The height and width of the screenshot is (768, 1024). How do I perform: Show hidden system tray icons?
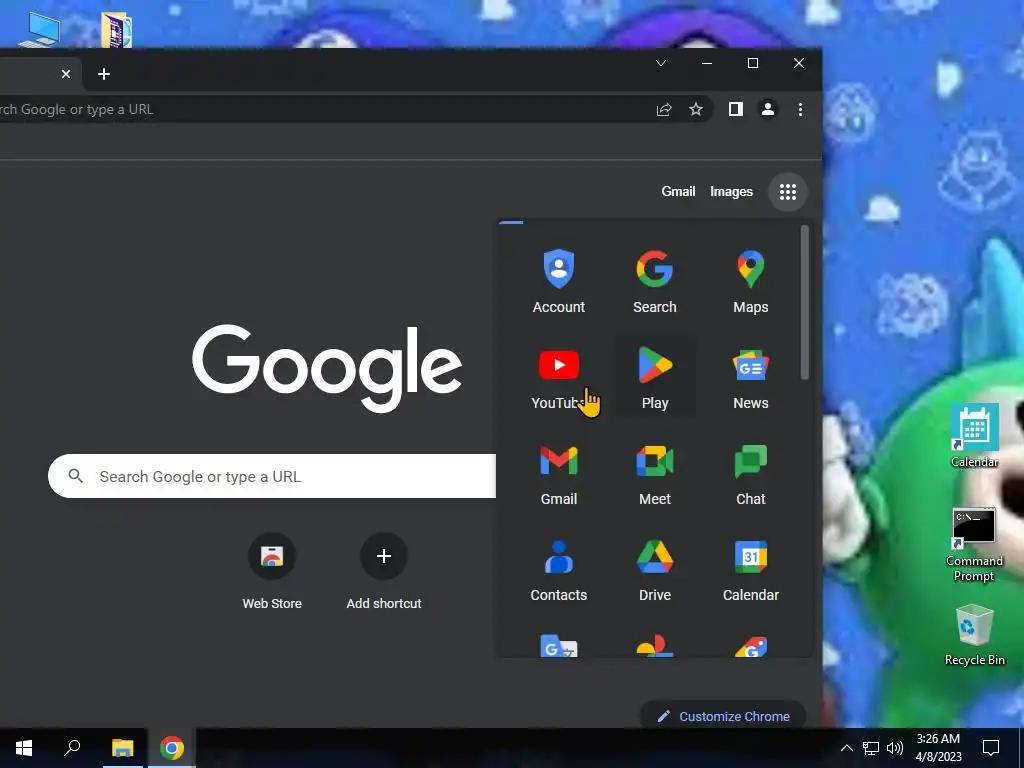846,748
